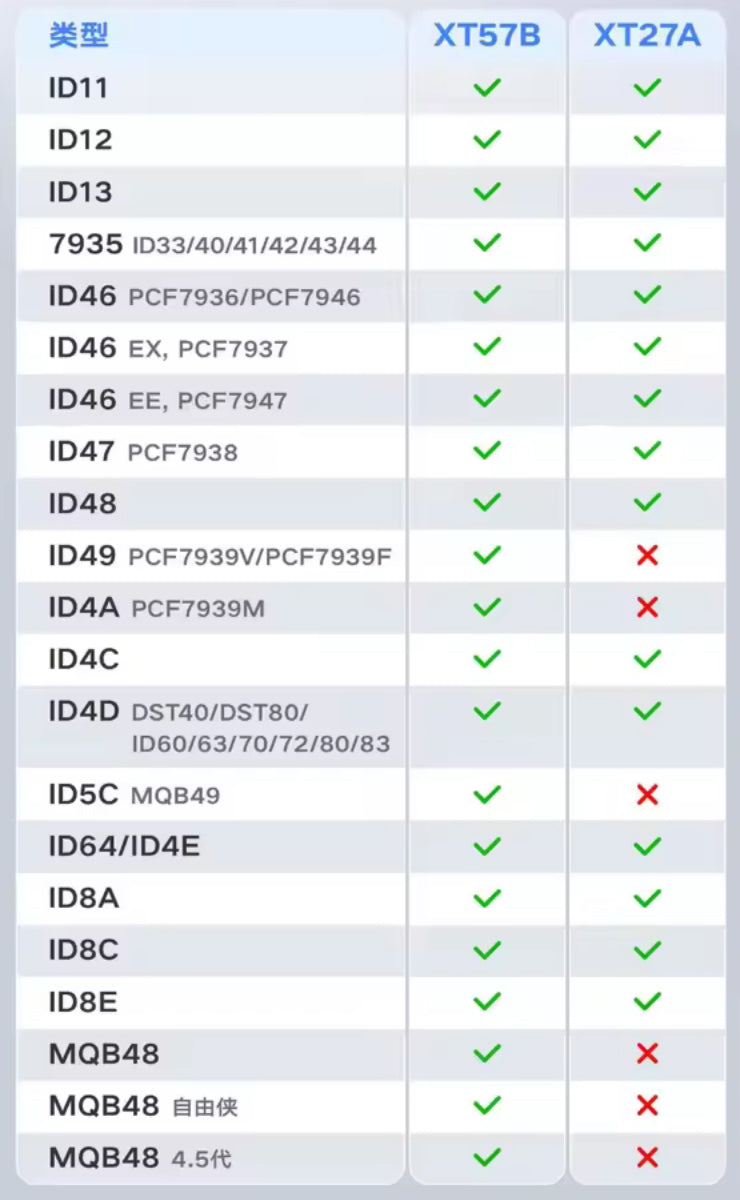Click the red X in MQB48 自由侠 row
Image resolution: width=740 pixels, height=1200 pixels.
click(647, 1105)
